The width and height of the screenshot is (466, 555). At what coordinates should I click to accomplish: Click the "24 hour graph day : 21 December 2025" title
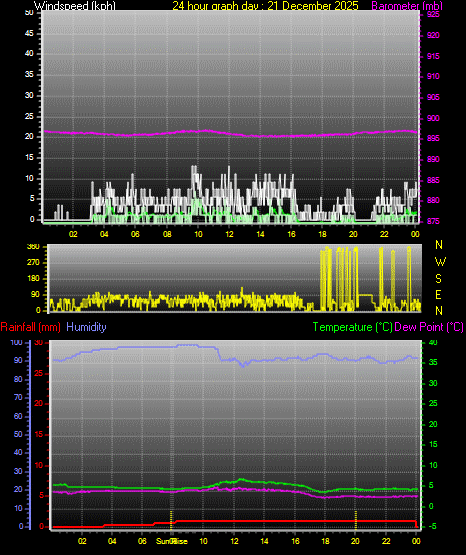click(265, 5)
